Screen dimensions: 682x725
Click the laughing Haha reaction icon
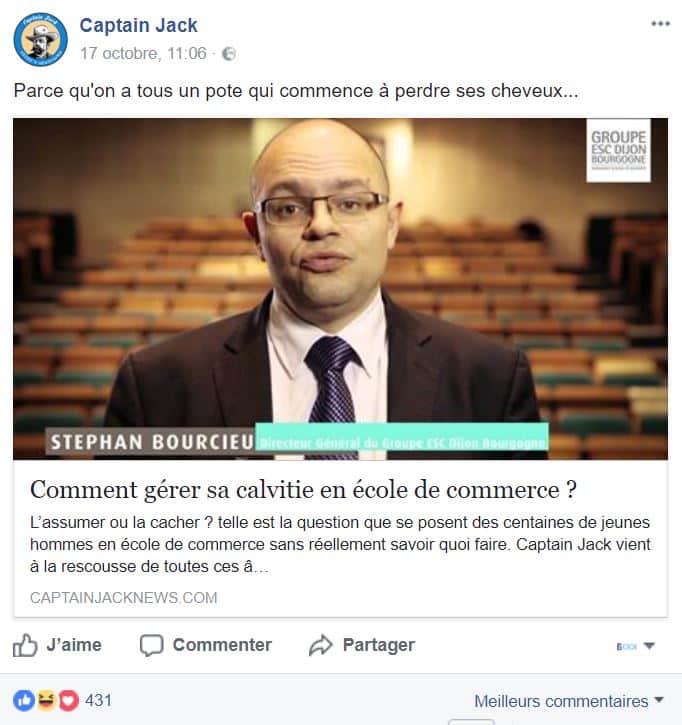[46, 700]
